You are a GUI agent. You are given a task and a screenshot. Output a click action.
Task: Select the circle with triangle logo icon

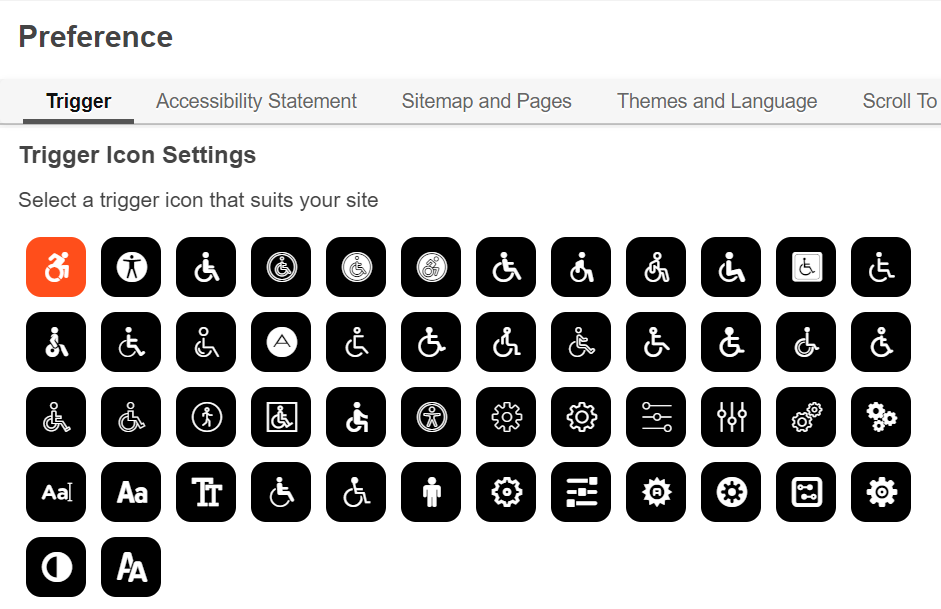(281, 342)
